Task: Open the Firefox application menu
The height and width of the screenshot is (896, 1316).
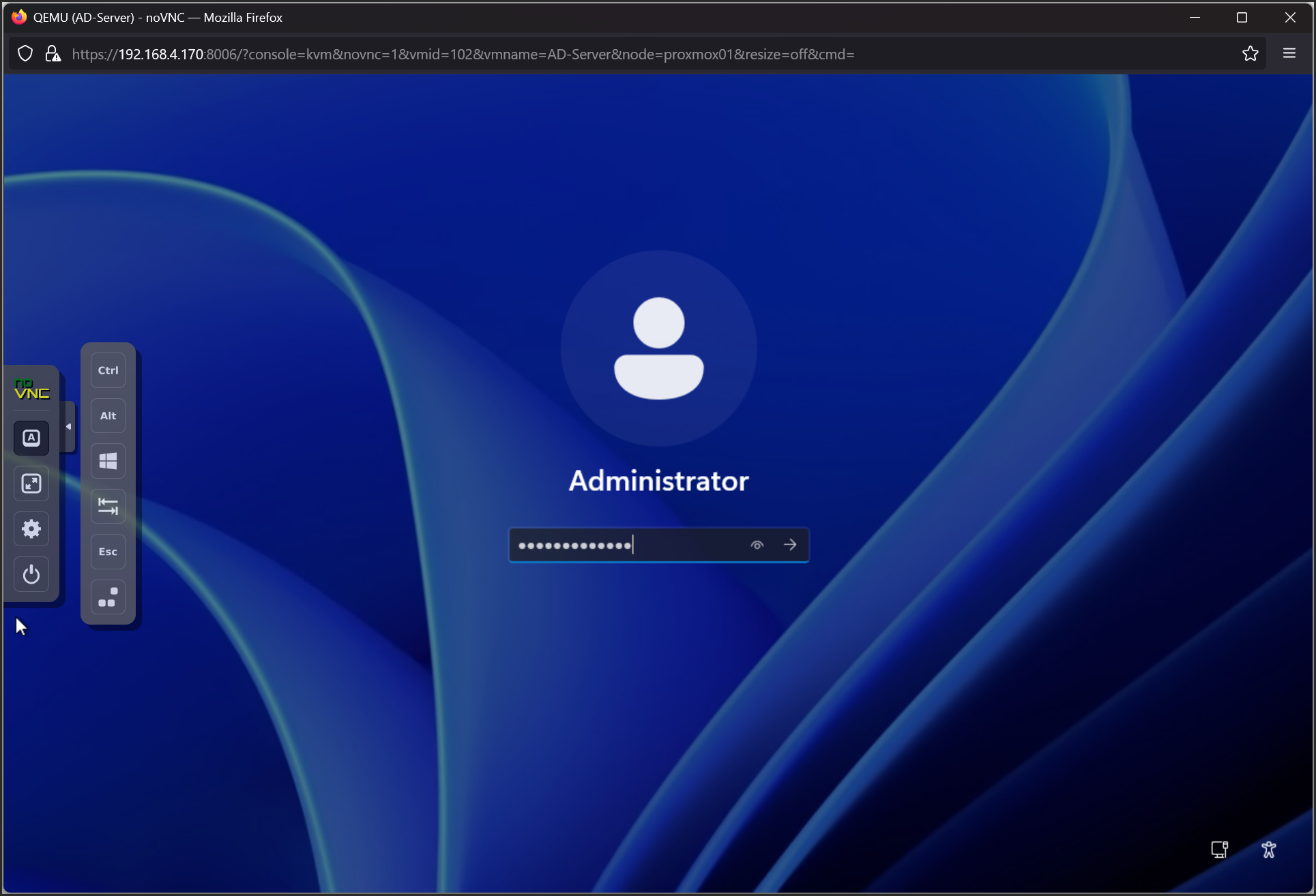Action: pos(1289,54)
